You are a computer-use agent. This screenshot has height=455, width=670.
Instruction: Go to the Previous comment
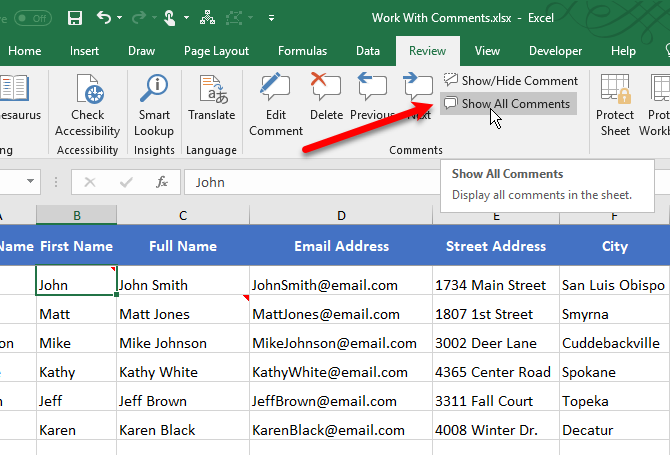pos(372,98)
